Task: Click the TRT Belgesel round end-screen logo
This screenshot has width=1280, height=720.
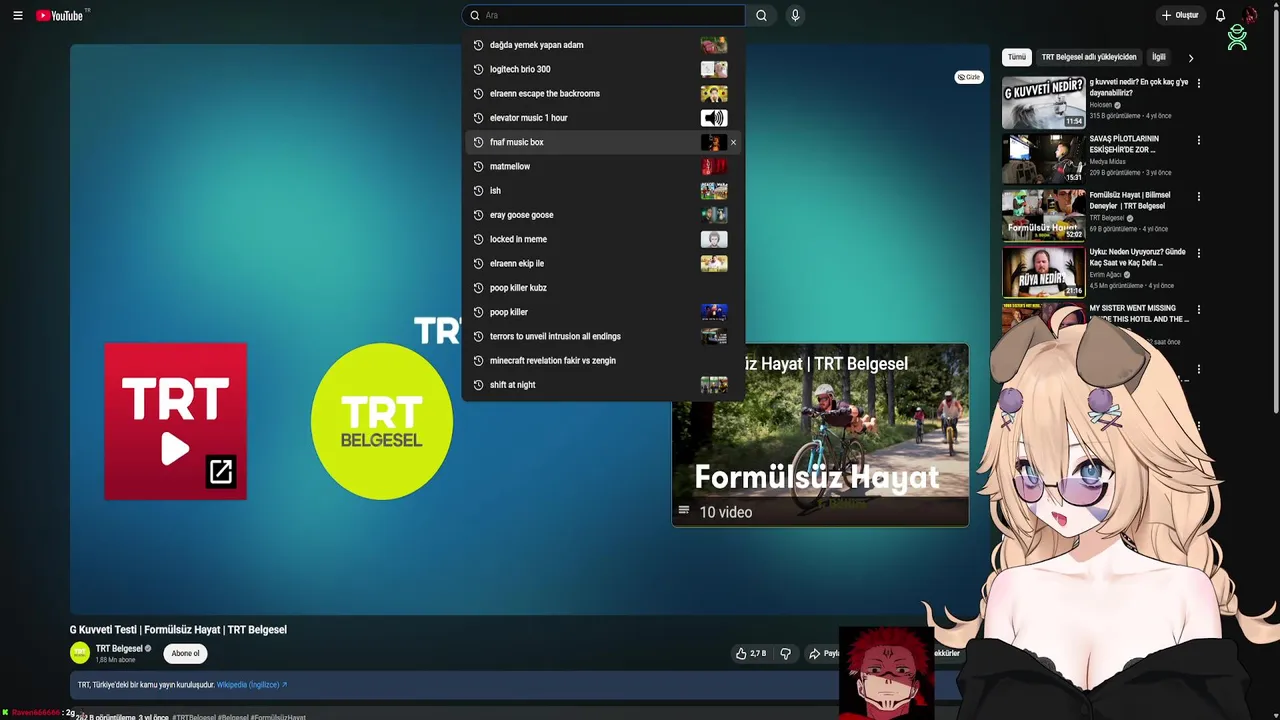Action: [x=381, y=421]
